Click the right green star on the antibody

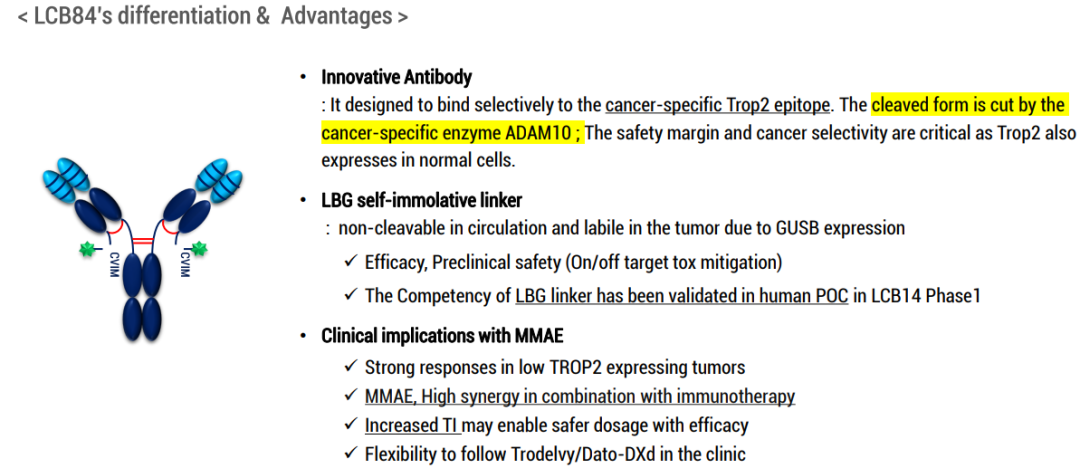click(x=200, y=247)
